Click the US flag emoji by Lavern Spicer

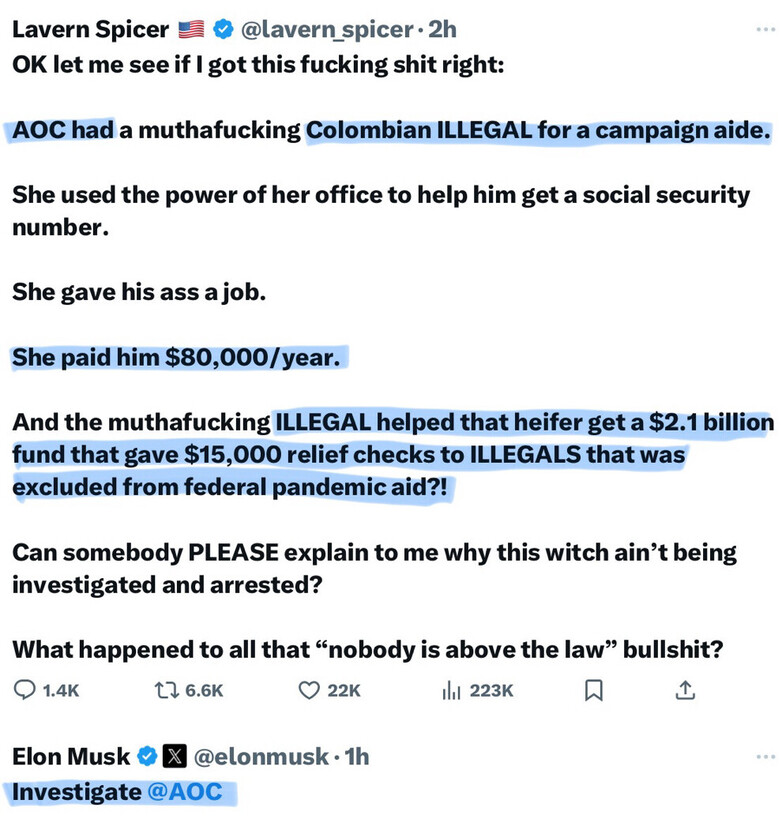coord(191,29)
